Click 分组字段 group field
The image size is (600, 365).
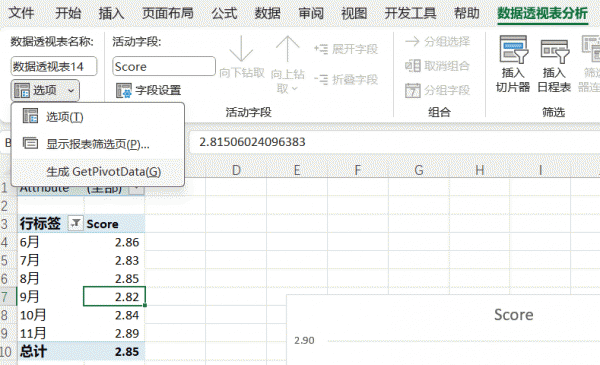437,90
